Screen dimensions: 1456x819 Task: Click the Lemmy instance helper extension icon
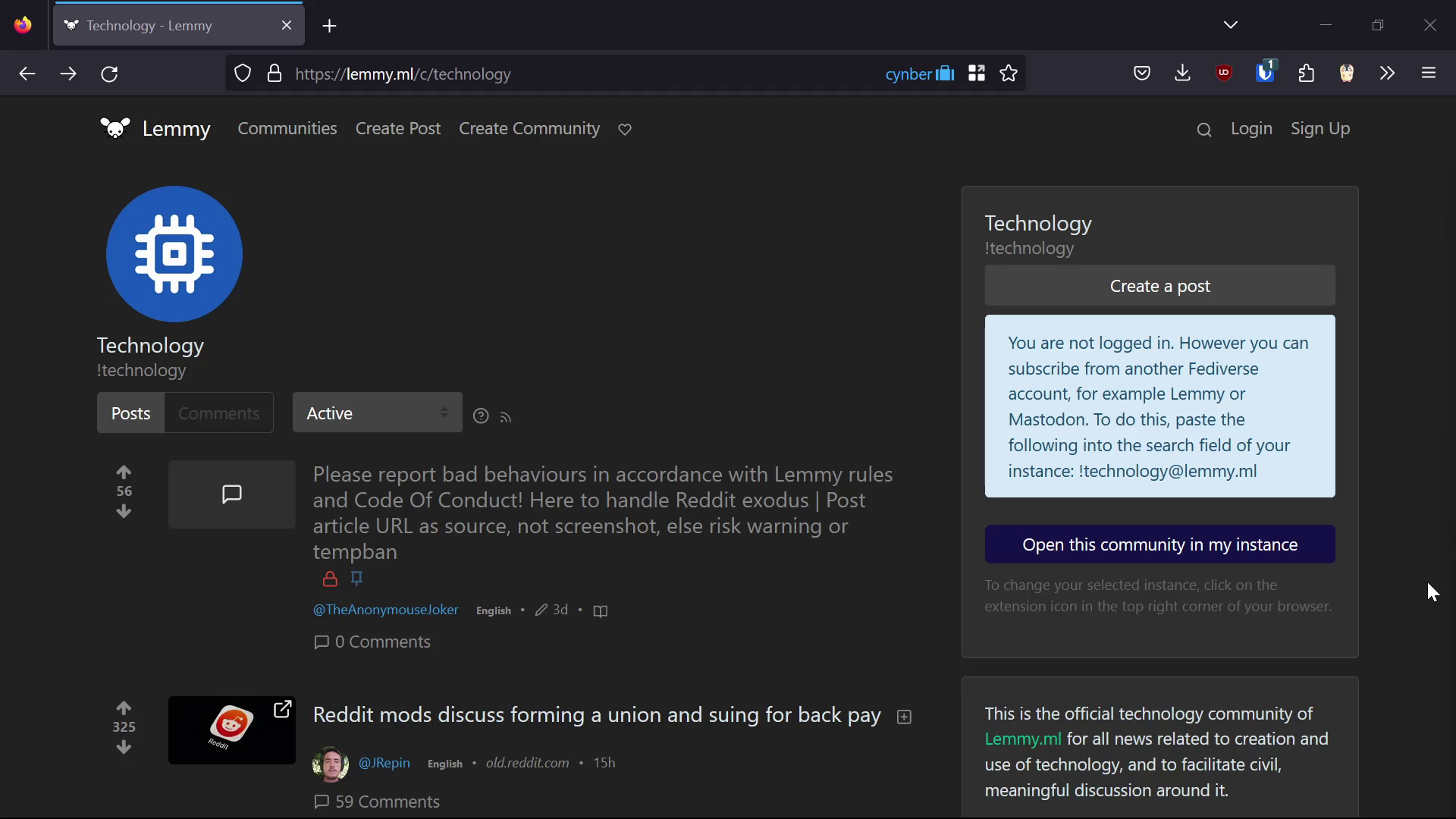(1347, 74)
